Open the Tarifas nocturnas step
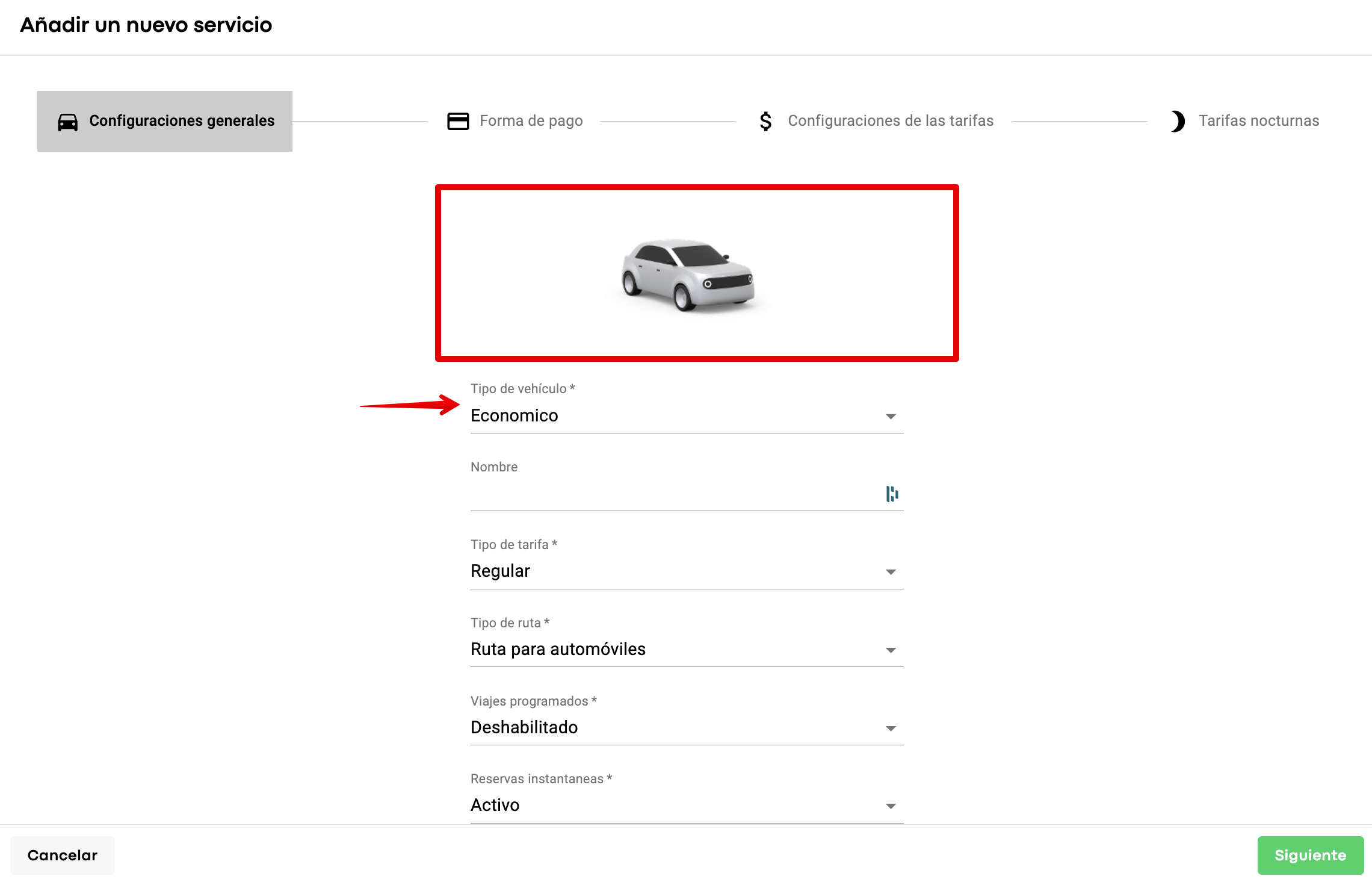 coord(1258,121)
